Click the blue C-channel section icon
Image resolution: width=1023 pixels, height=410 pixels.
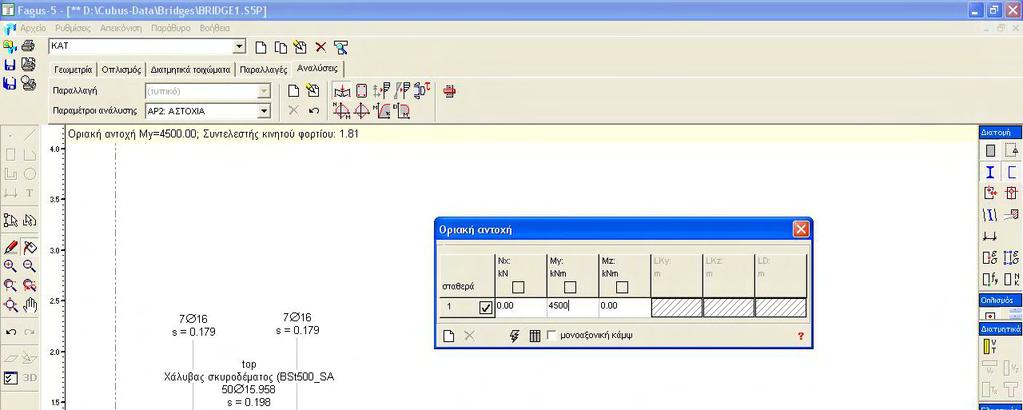tap(1011, 172)
